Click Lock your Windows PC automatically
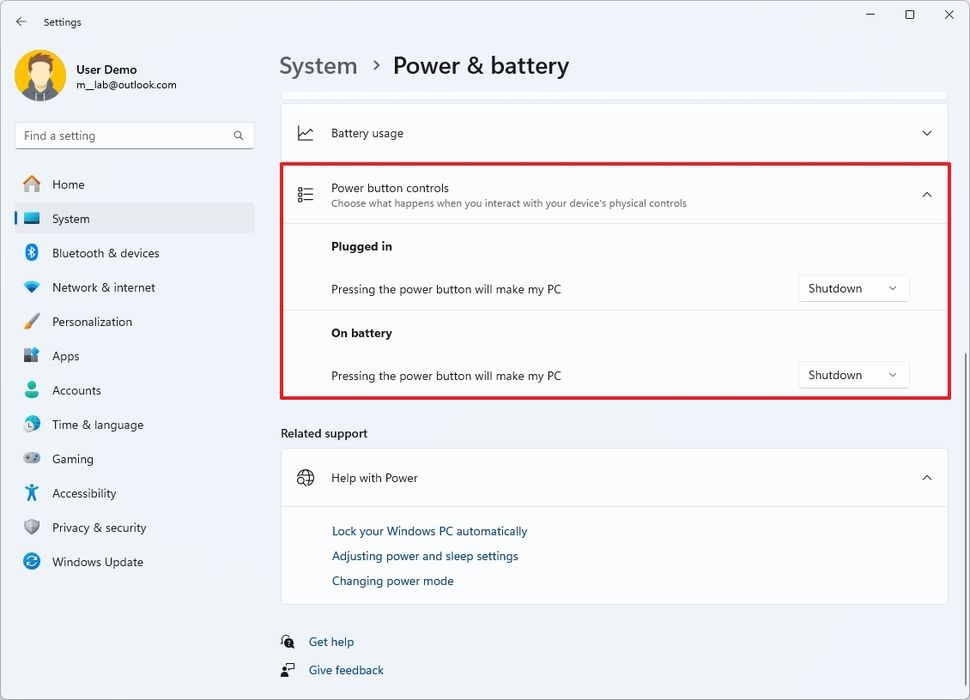The width and height of the screenshot is (970, 700). 429,531
